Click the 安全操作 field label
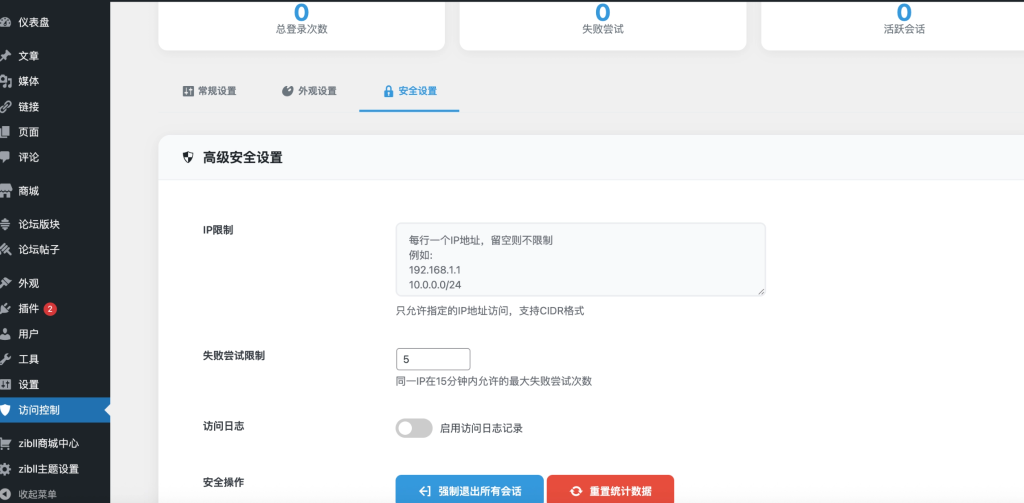Screen dimensions: 1024x503 (223, 483)
